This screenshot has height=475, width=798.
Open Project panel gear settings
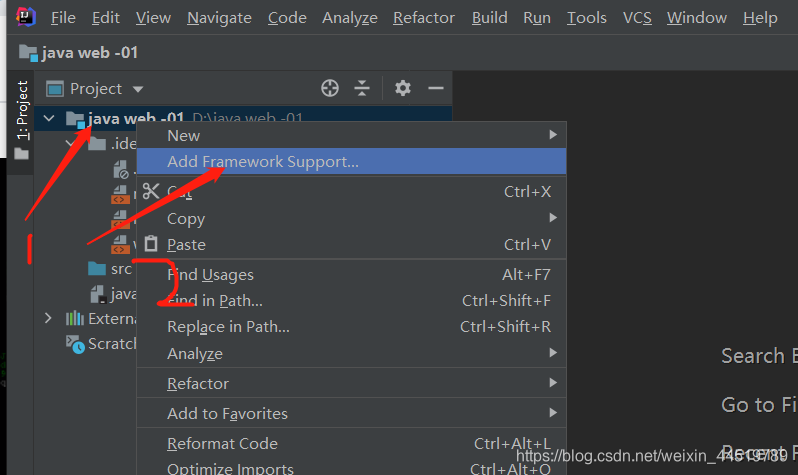tap(403, 88)
